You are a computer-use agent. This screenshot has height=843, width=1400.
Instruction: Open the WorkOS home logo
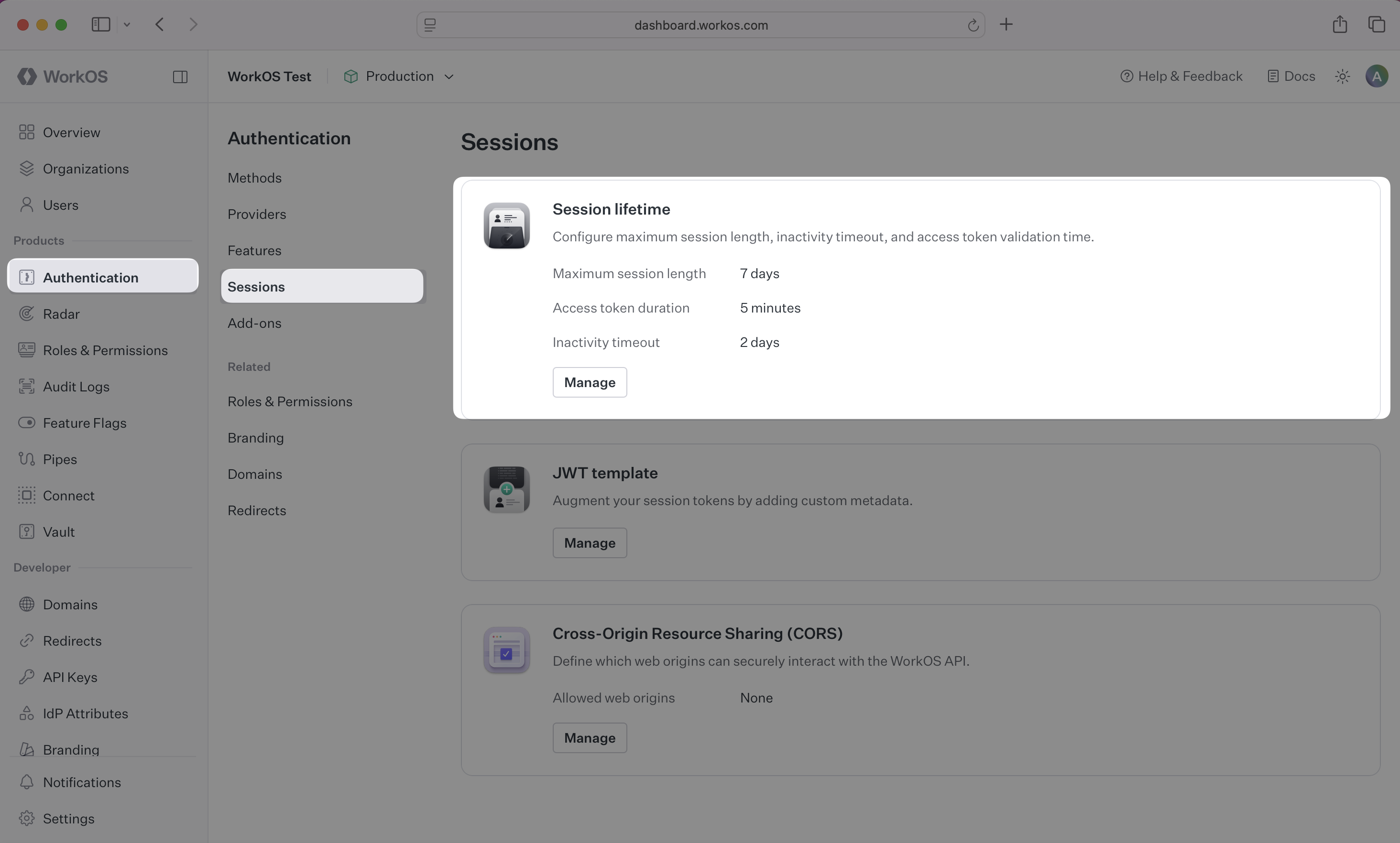coord(63,76)
